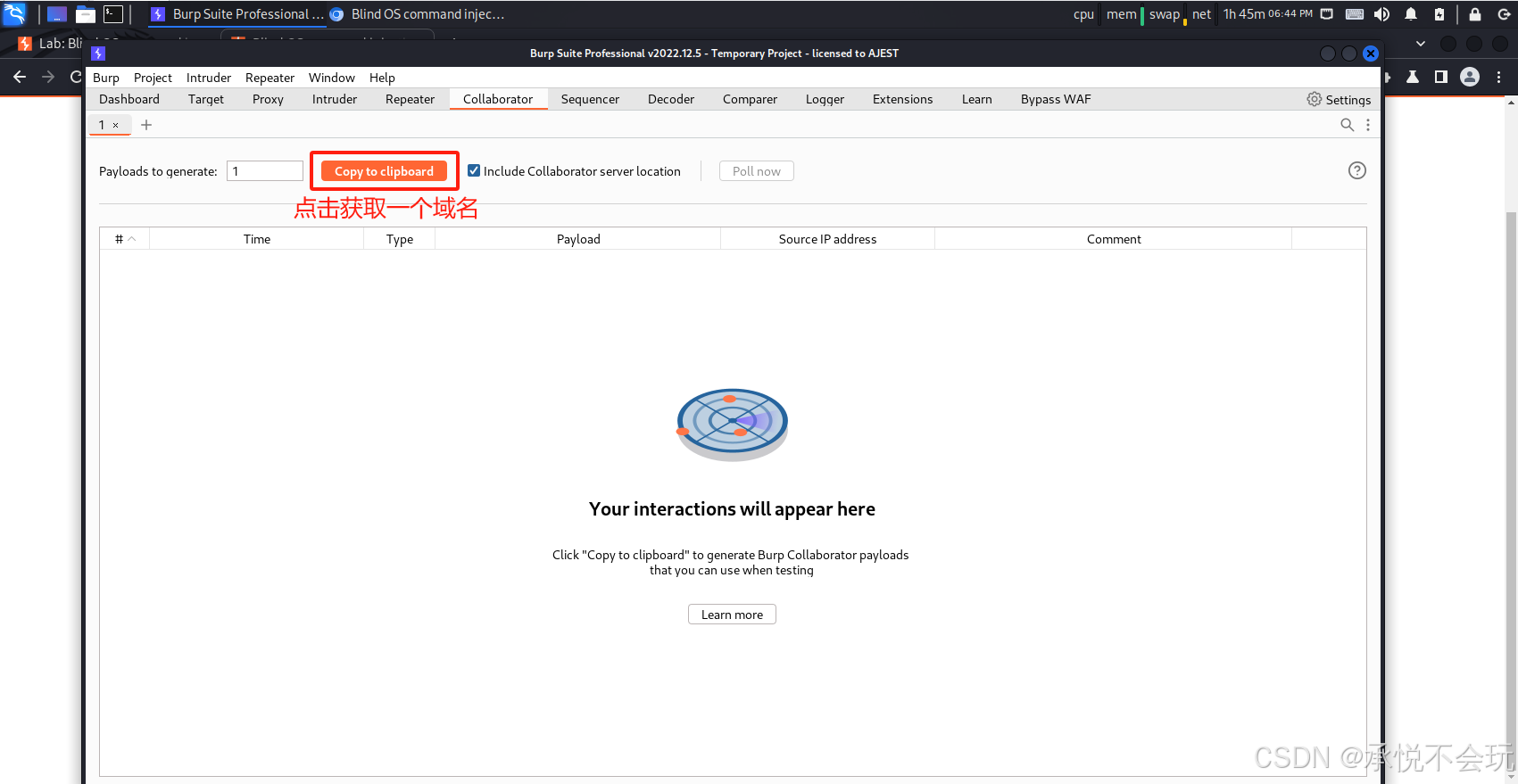Open browser profile avatar icon
This screenshot has width=1518, height=784.
[x=1470, y=77]
